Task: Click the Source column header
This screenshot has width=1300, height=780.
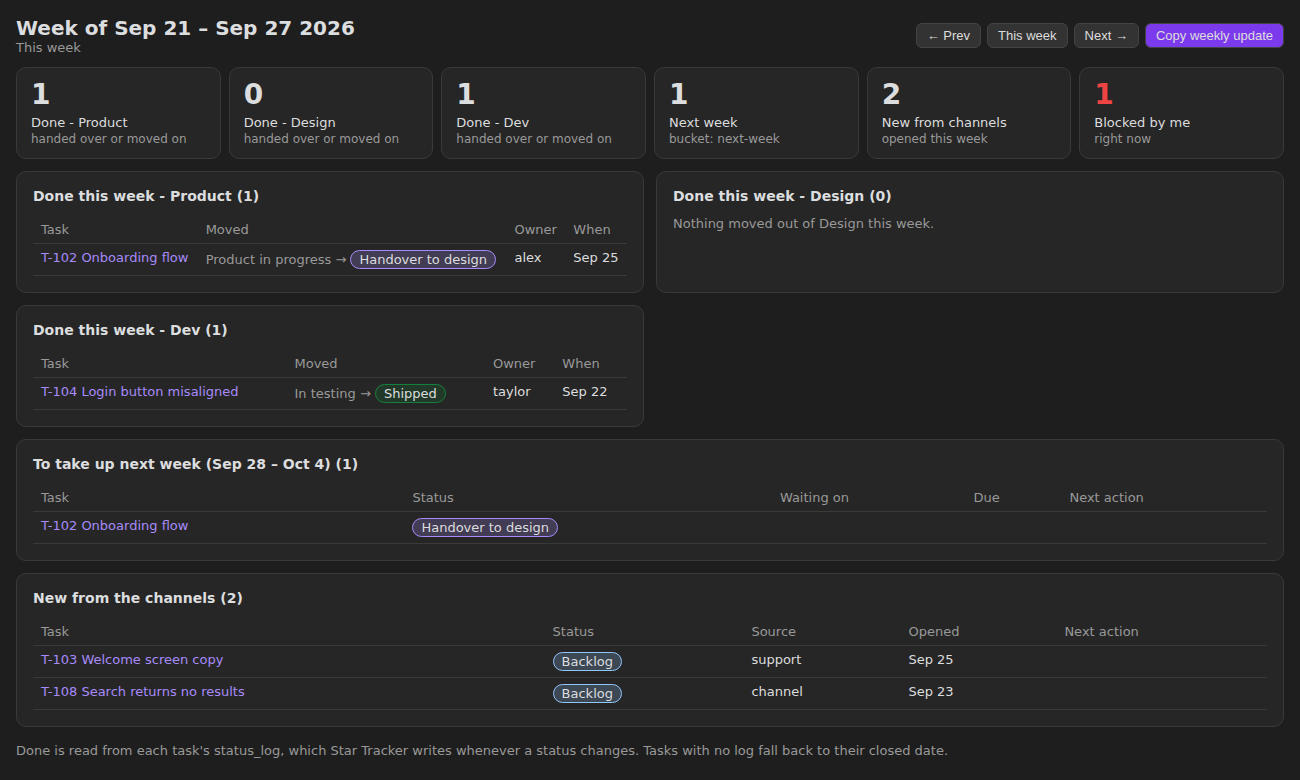Action: [x=774, y=632]
